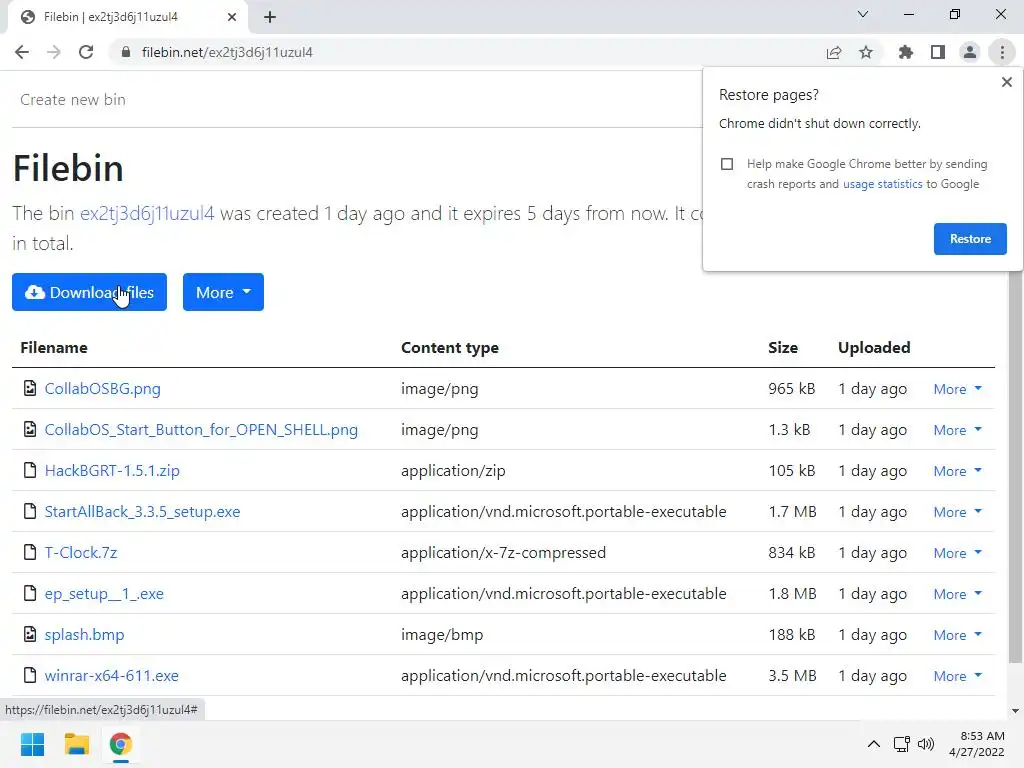Click the Restore button
Viewport: 1024px width, 768px height.
pyautogui.click(x=970, y=239)
